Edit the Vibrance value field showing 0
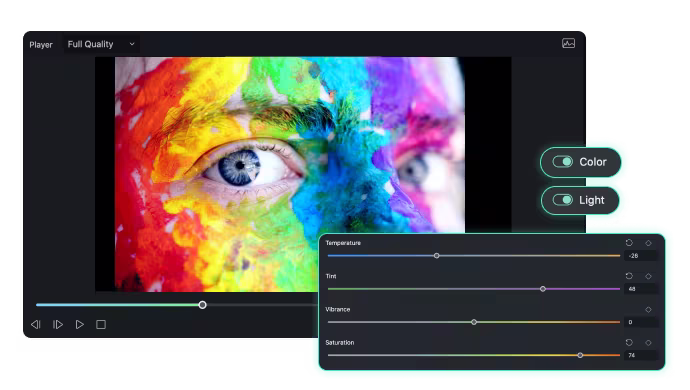The height and width of the screenshot is (390, 690). click(x=641, y=322)
